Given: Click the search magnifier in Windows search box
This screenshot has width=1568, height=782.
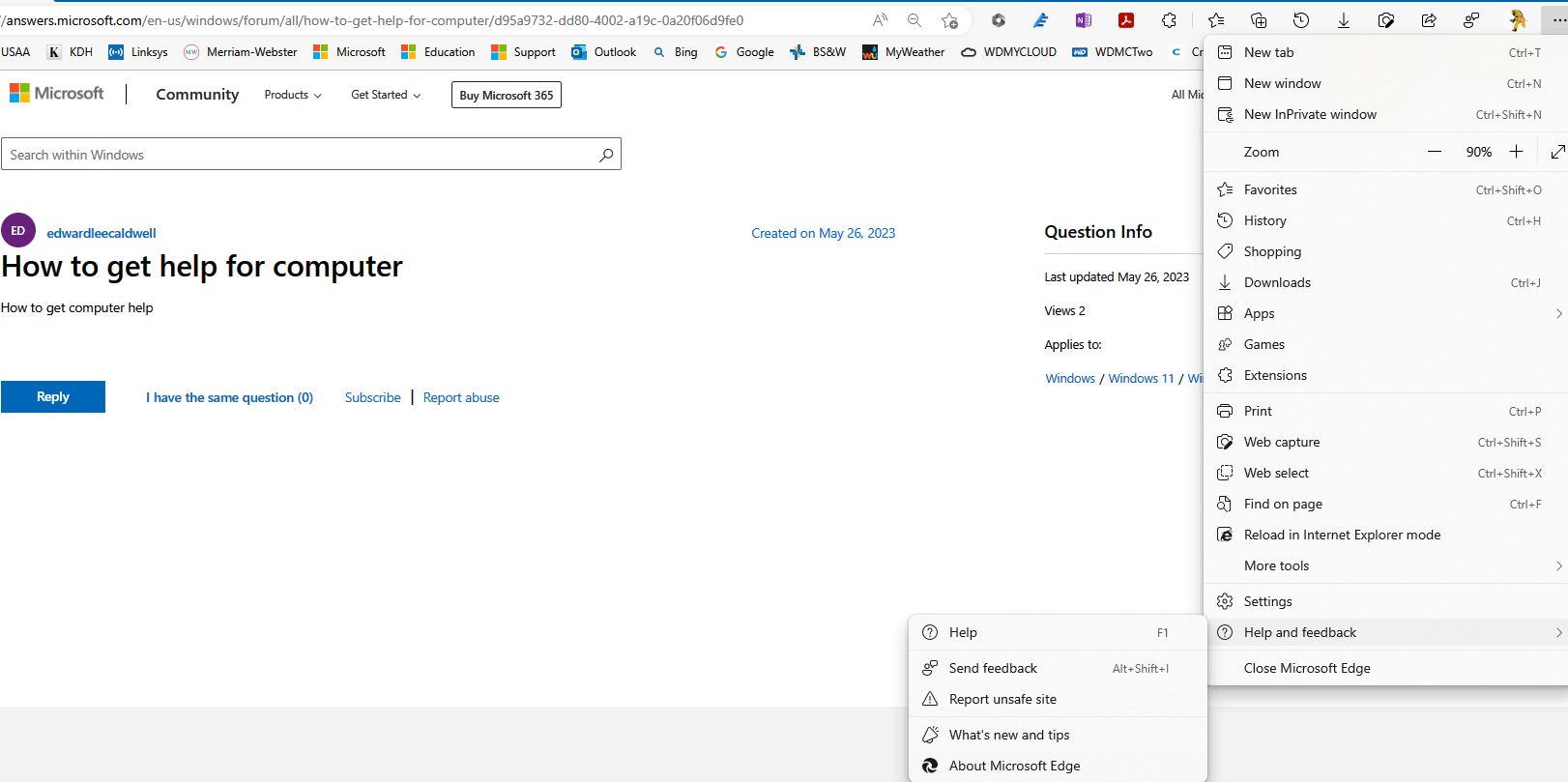Looking at the screenshot, I should (x=606, y=155).
